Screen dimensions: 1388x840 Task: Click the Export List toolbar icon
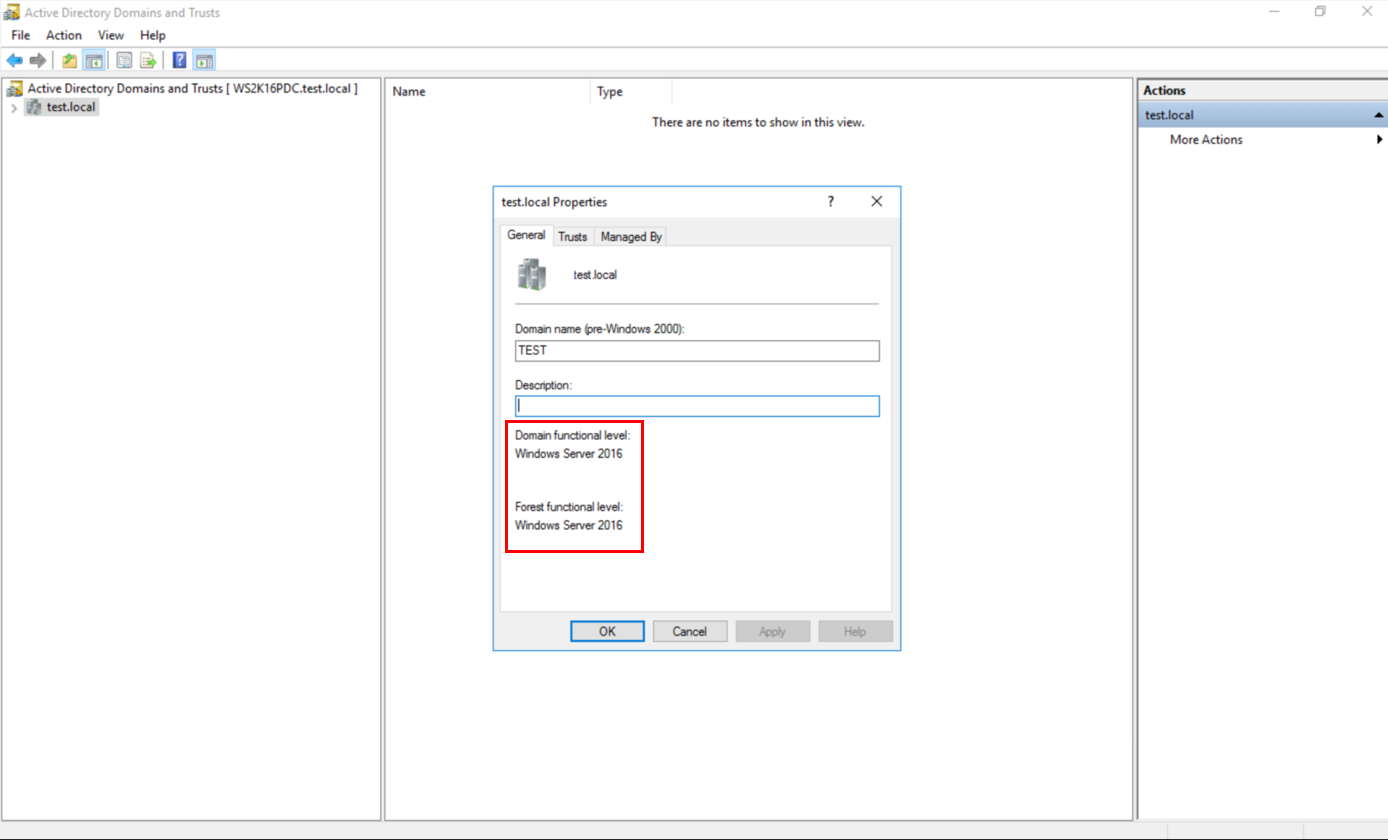click(148, 61)
